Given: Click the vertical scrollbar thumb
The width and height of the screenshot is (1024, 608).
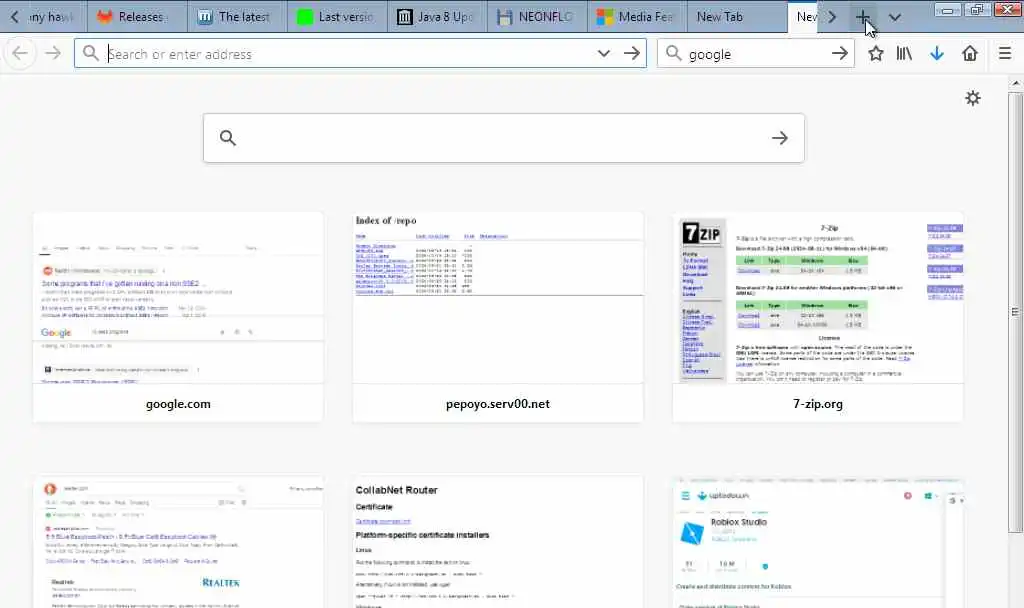Looking at the screenshot, I should pyautogui.click(x=1015, y=312).
